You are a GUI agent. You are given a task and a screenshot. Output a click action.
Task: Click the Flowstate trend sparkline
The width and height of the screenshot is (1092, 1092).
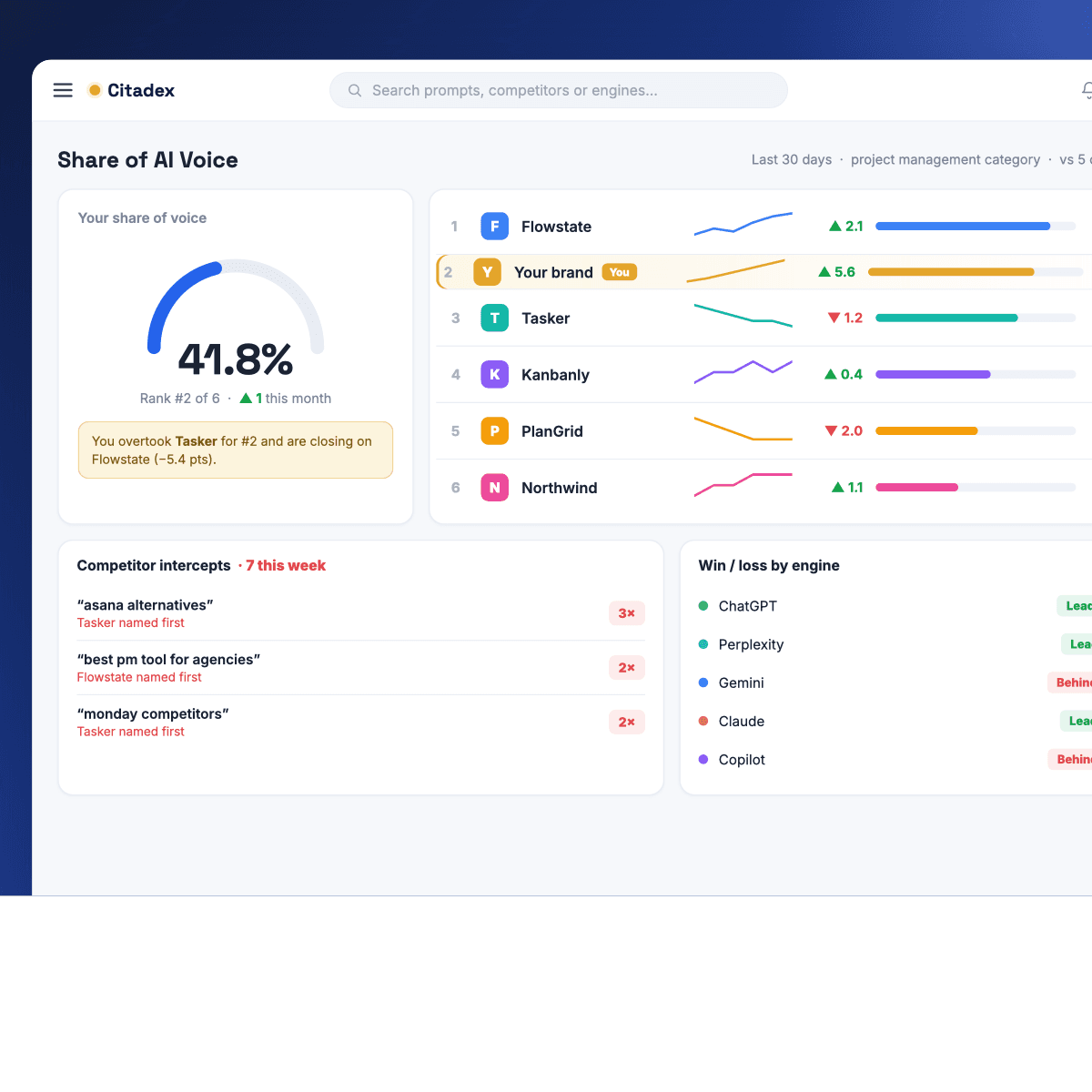[743, 224]
